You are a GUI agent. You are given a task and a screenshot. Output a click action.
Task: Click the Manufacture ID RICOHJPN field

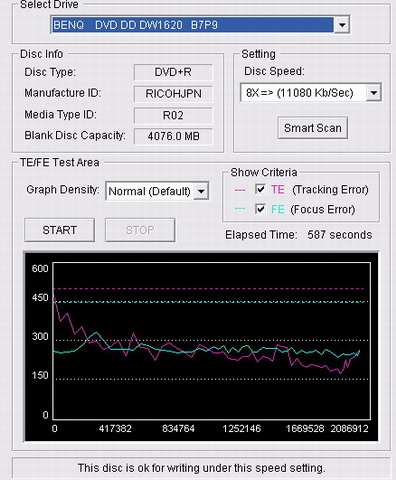(173, 94)
